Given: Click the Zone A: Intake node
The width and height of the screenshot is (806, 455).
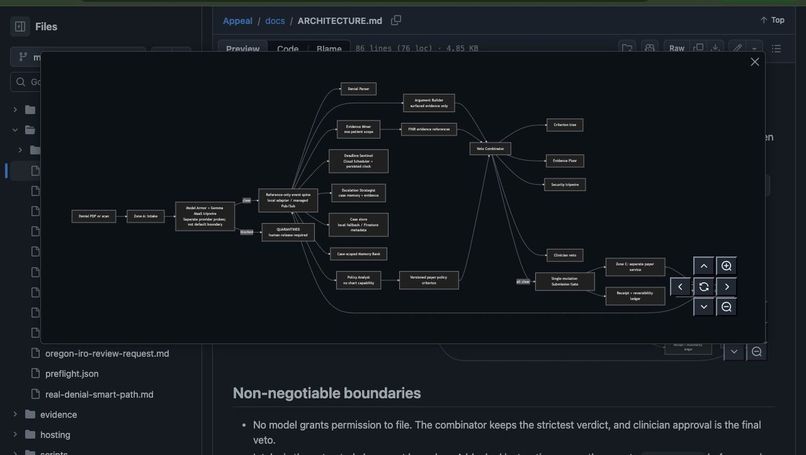Looking at the screenshot, I should click(145, 216).
